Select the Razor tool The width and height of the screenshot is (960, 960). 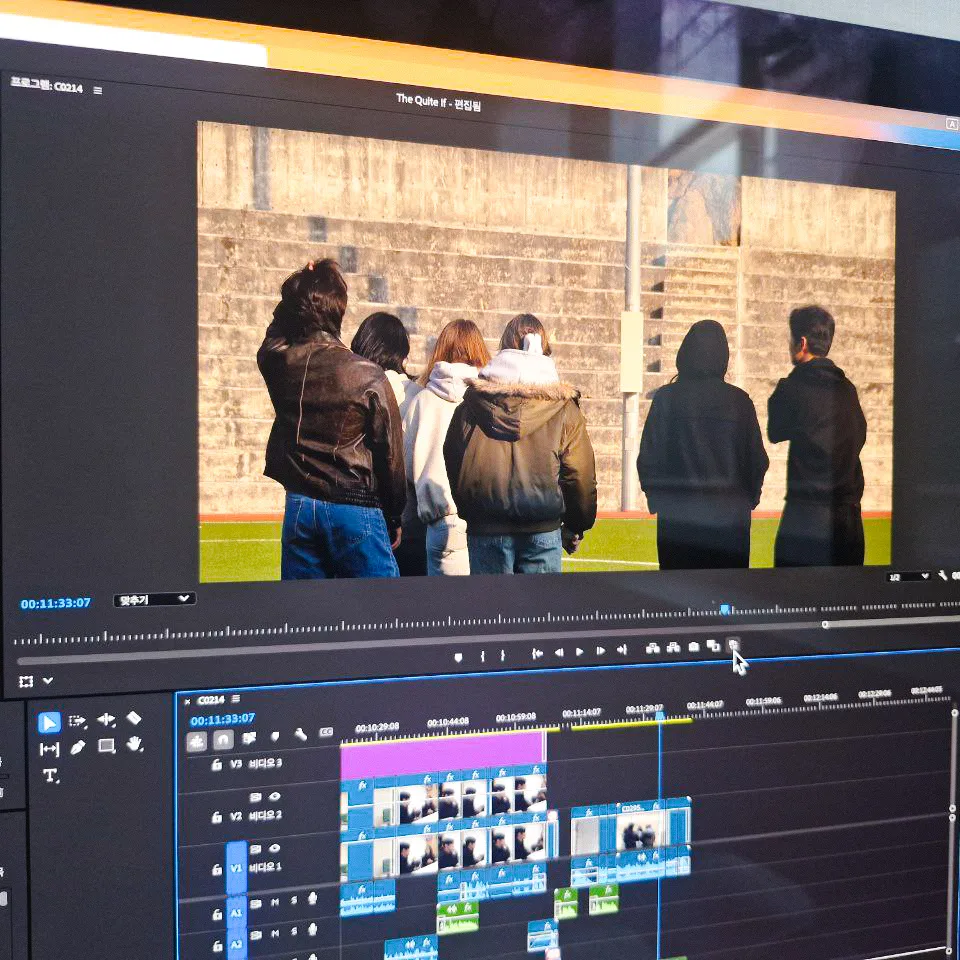(134, 719)
